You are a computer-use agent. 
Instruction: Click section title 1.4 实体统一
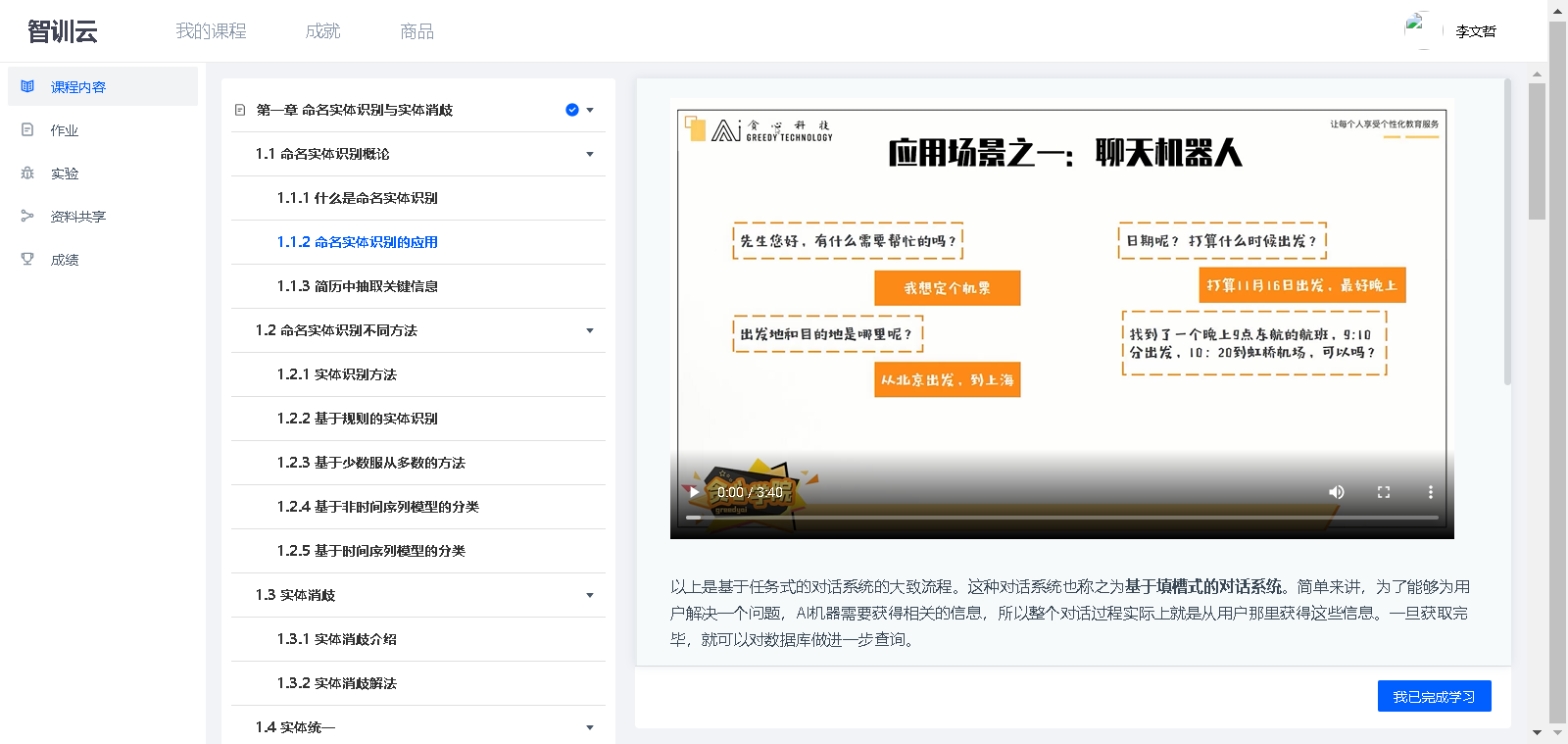(295, 727)
